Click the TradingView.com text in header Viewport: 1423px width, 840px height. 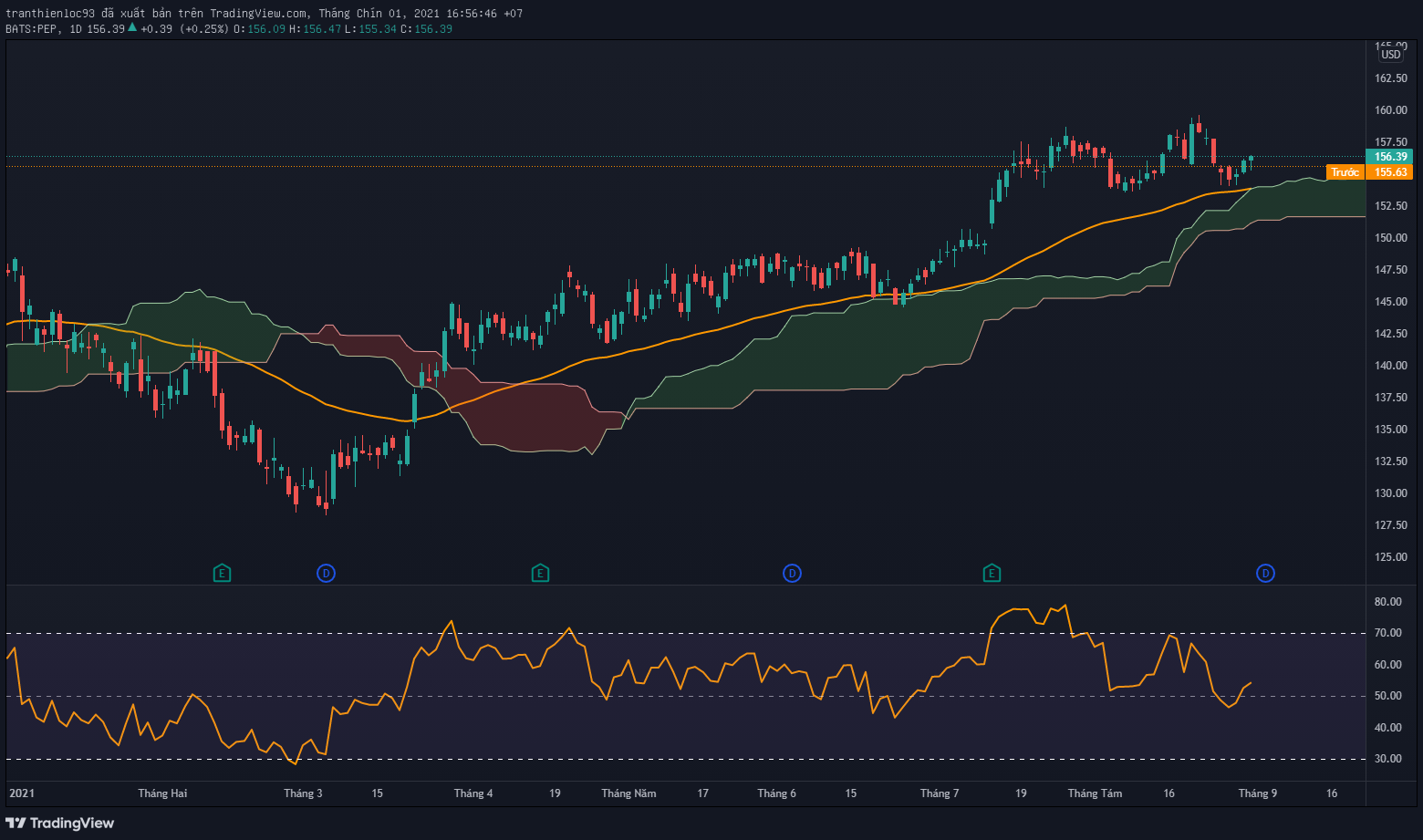(x=258, y=14)
